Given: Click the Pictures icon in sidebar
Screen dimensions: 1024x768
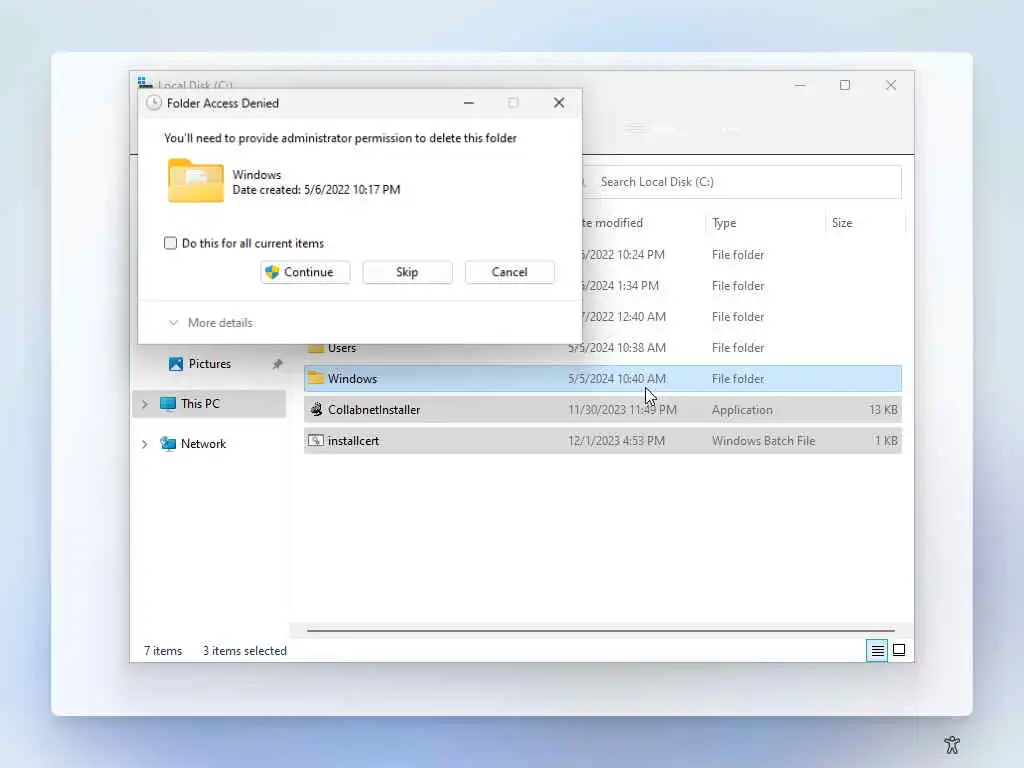Looking at the screenshot, I should [x=176, y=364].
